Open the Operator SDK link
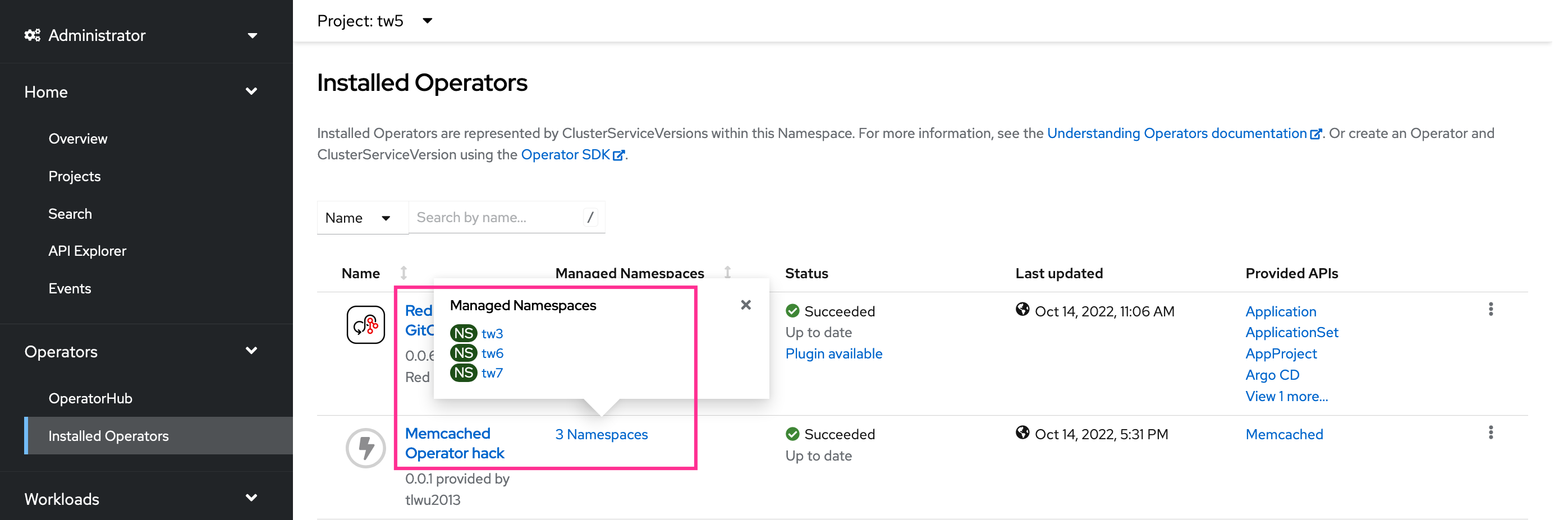The height and width of the screenshot is (520, 1568). (x=572, y=154)
